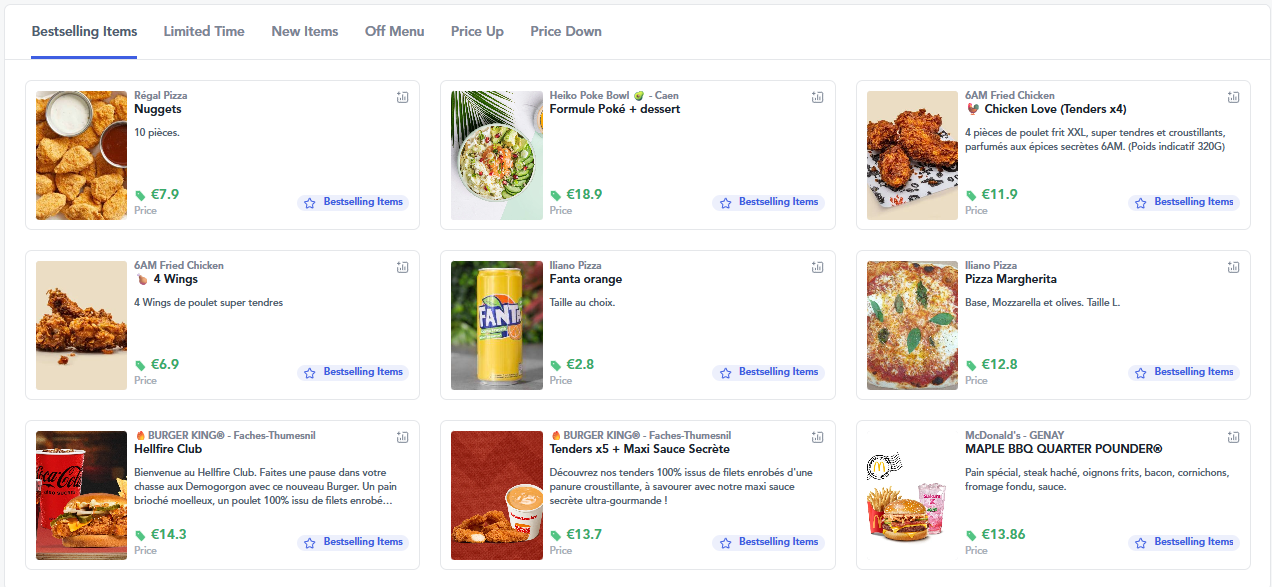Open chart icon on Pizza Margherita card

1233,267
